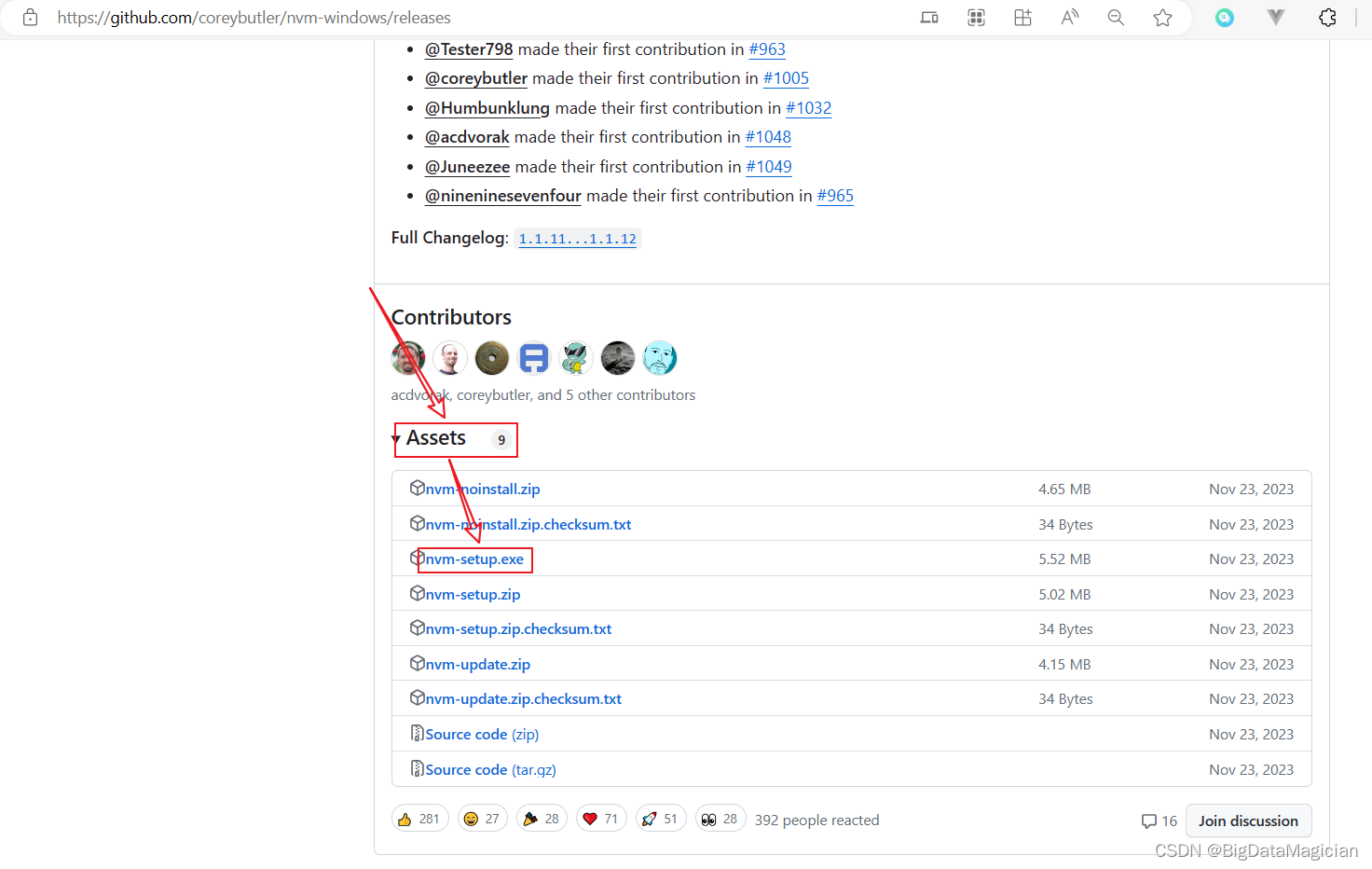Open the app-available device icon in toolbar

click(929, 18)
